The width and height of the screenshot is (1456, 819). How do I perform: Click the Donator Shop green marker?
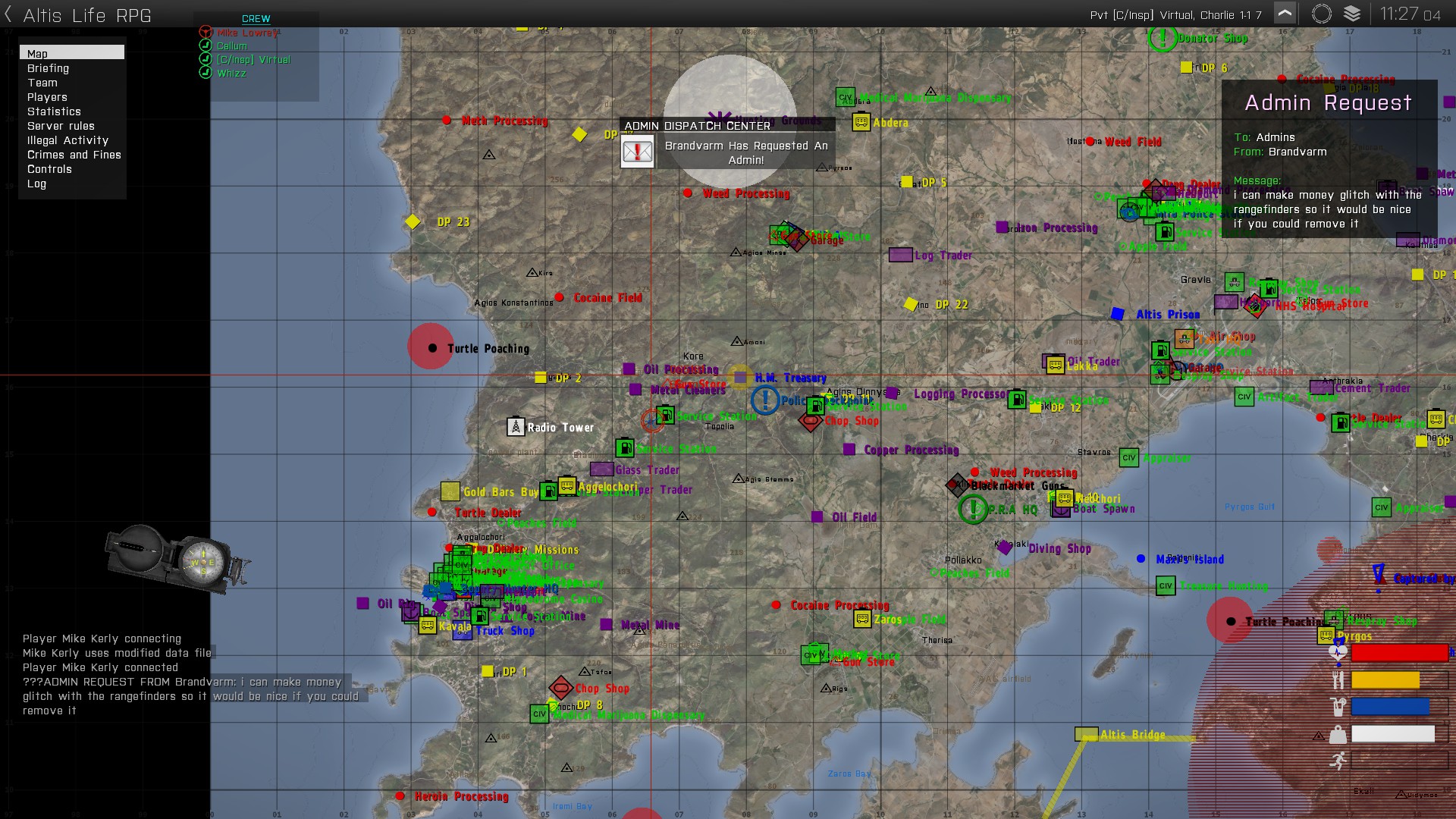[1163, 38]
